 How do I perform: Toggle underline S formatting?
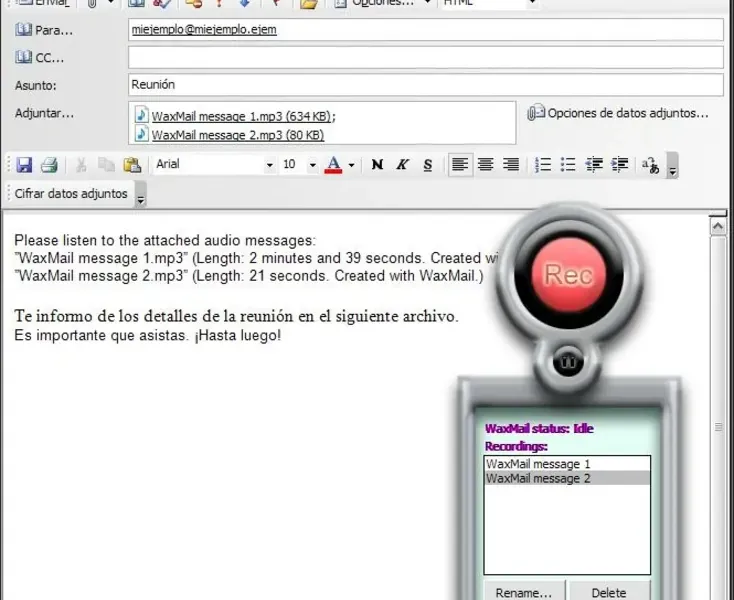427,165
